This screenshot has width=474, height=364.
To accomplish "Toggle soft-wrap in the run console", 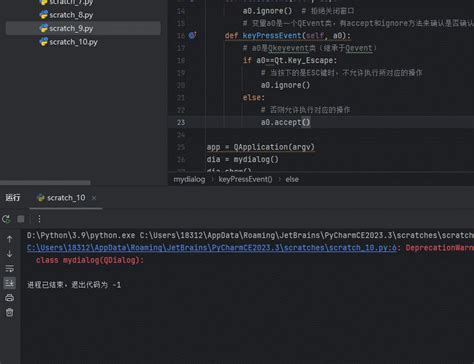I will pyautogui.click(x=9, y=268).
